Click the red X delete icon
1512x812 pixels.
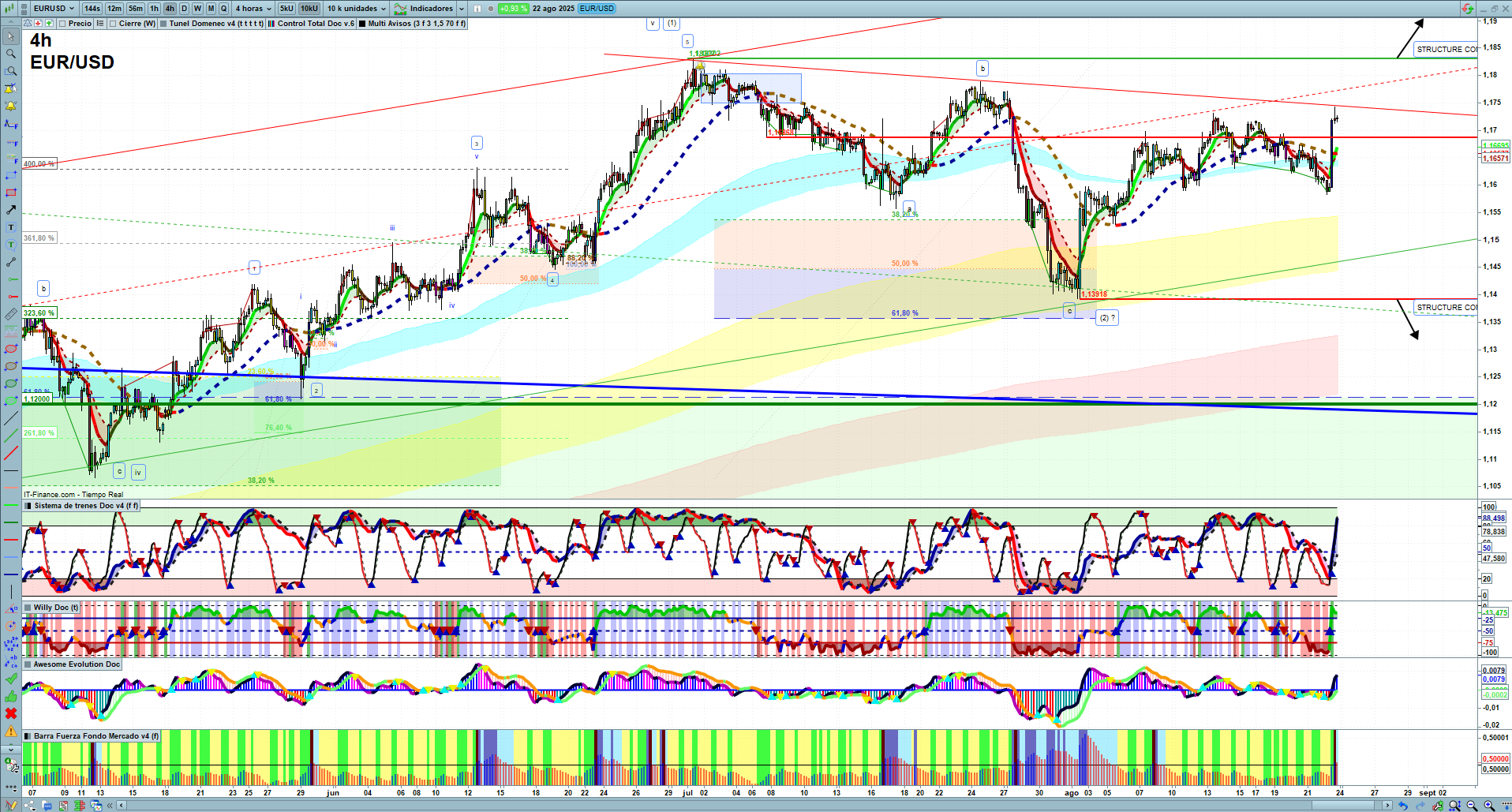pos(11,713)
